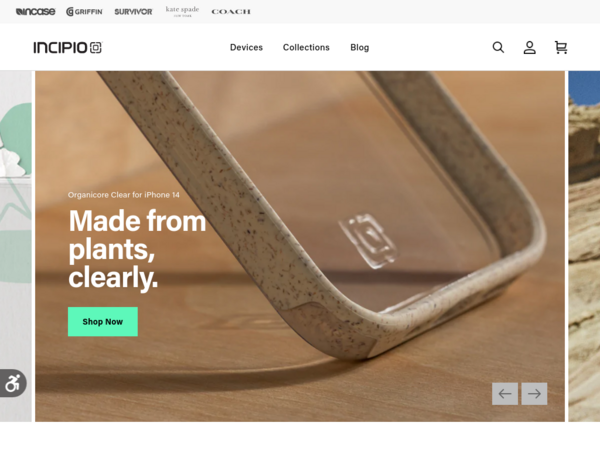Click the Shop Now button
The image size is (600, 450).
[x=103, y=322]
